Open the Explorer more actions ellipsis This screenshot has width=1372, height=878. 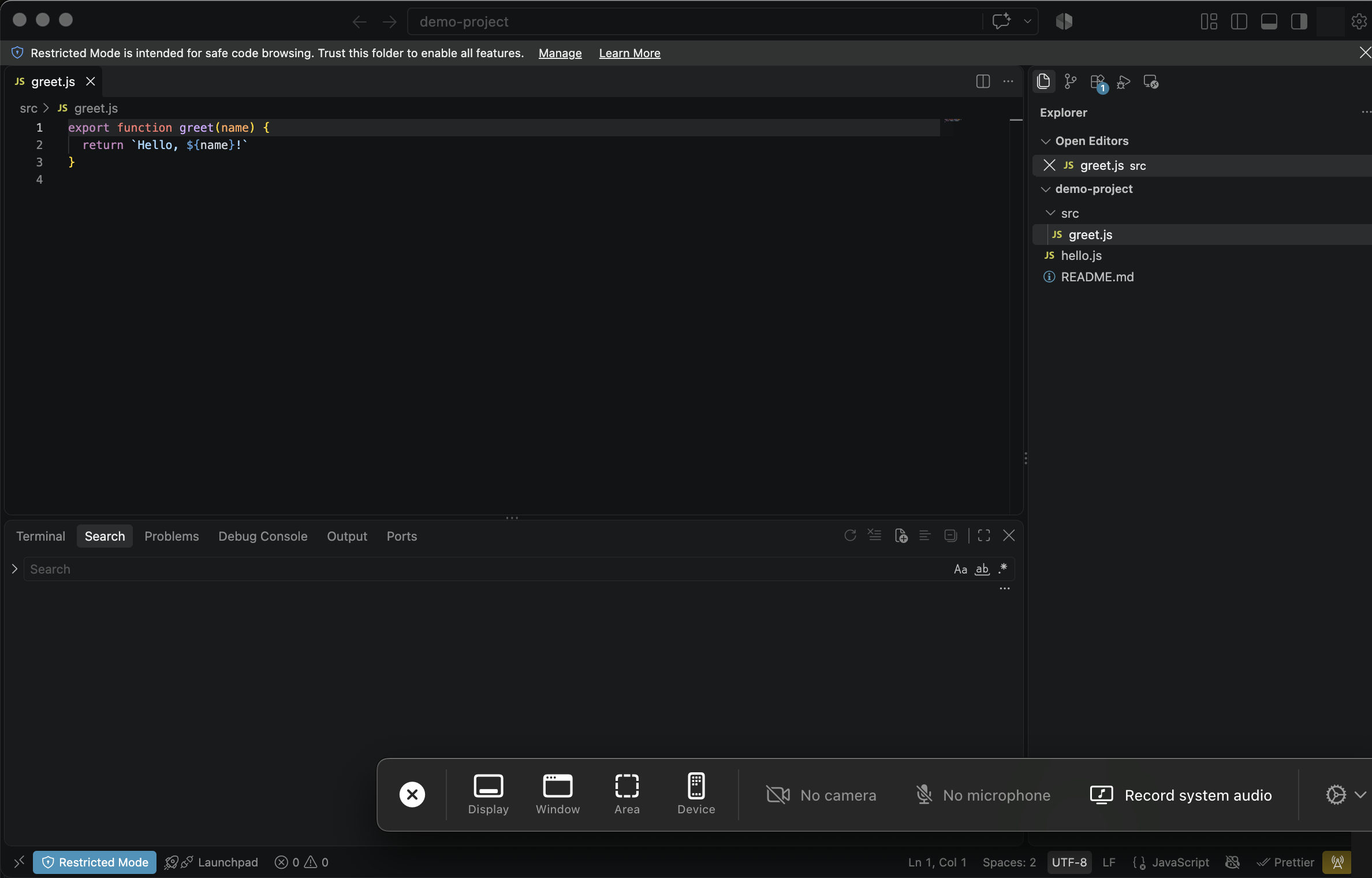[1366, 112]
